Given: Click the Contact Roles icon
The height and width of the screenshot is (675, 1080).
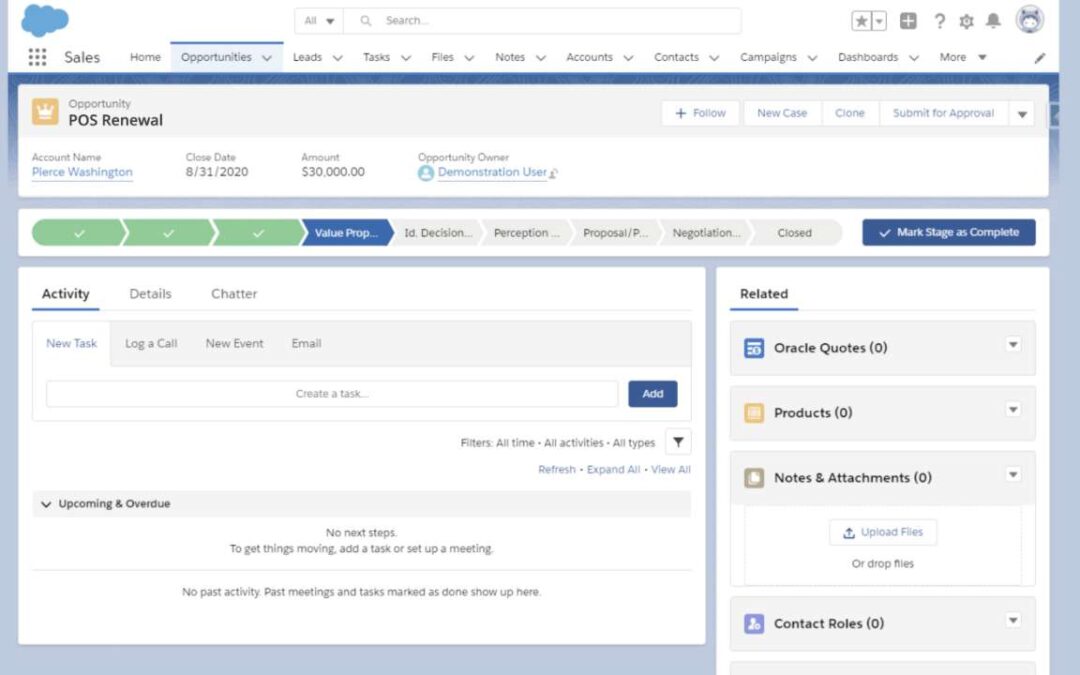Looking at the screenshot, I should pyautogui.click(x=754, y=623).
